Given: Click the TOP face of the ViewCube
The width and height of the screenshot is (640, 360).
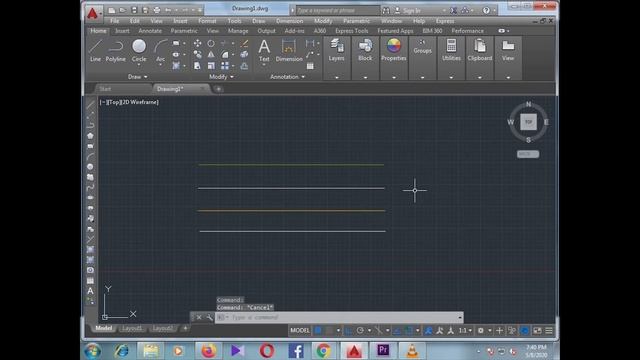Looking at the screenshot, I should pyautogui.click(x=529, y=122).
